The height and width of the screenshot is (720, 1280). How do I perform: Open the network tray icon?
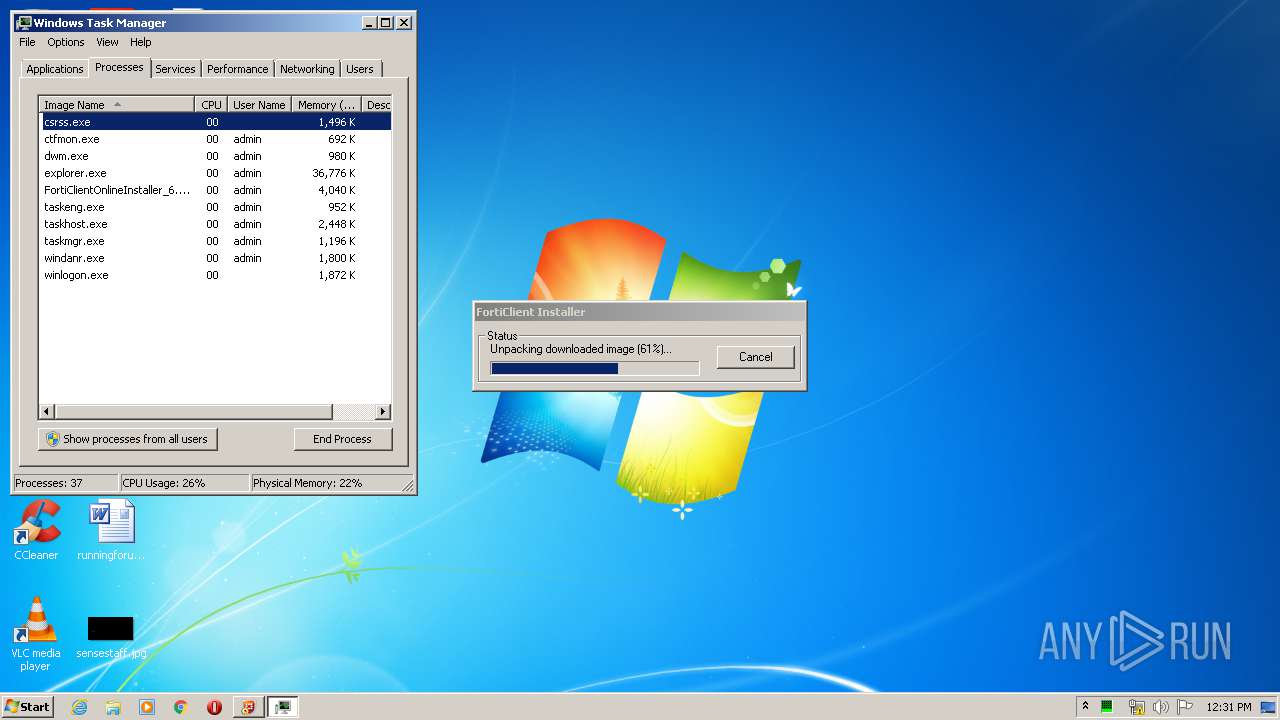1136,707
